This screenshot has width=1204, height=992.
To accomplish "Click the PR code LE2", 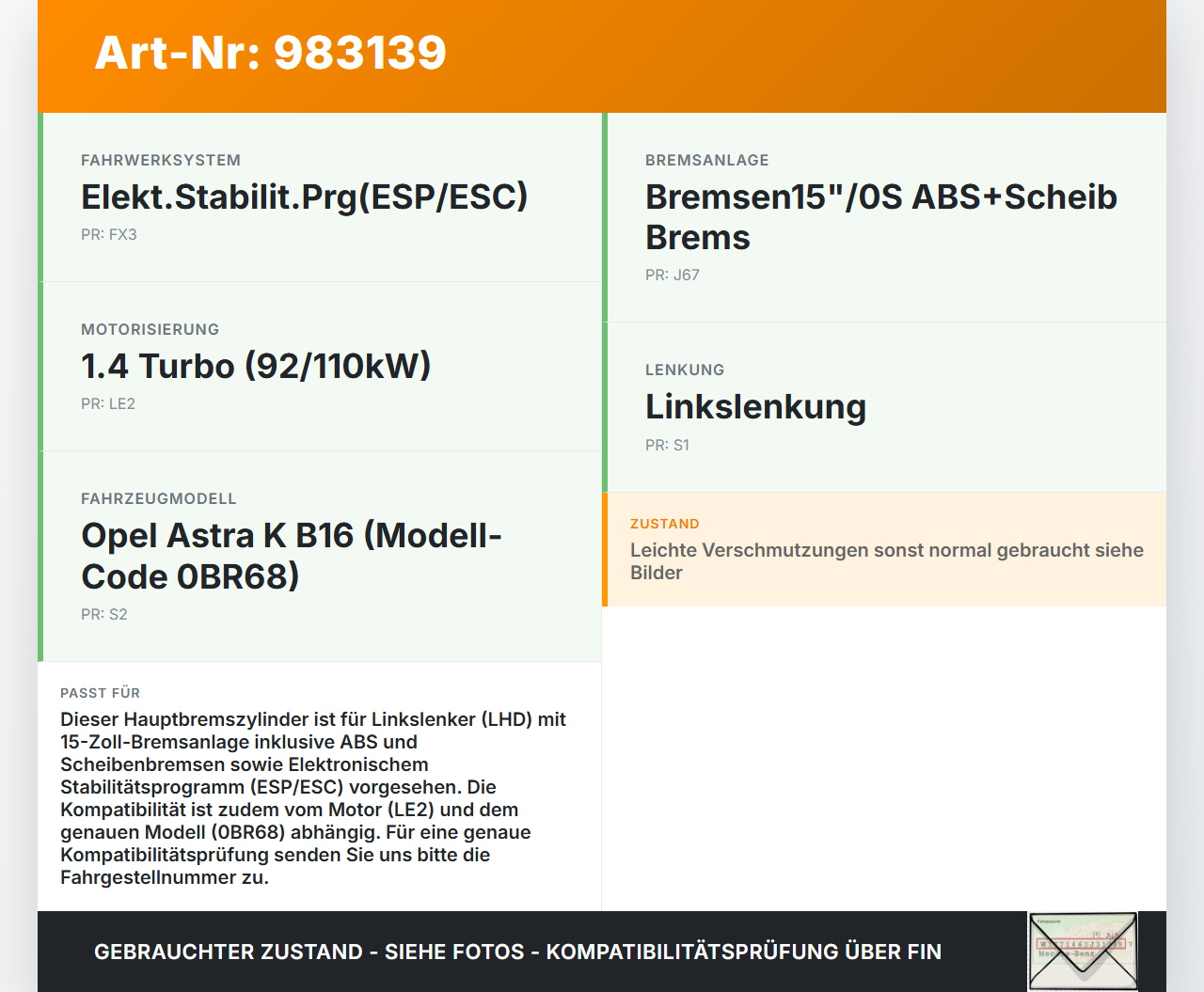I will (108, 403).
